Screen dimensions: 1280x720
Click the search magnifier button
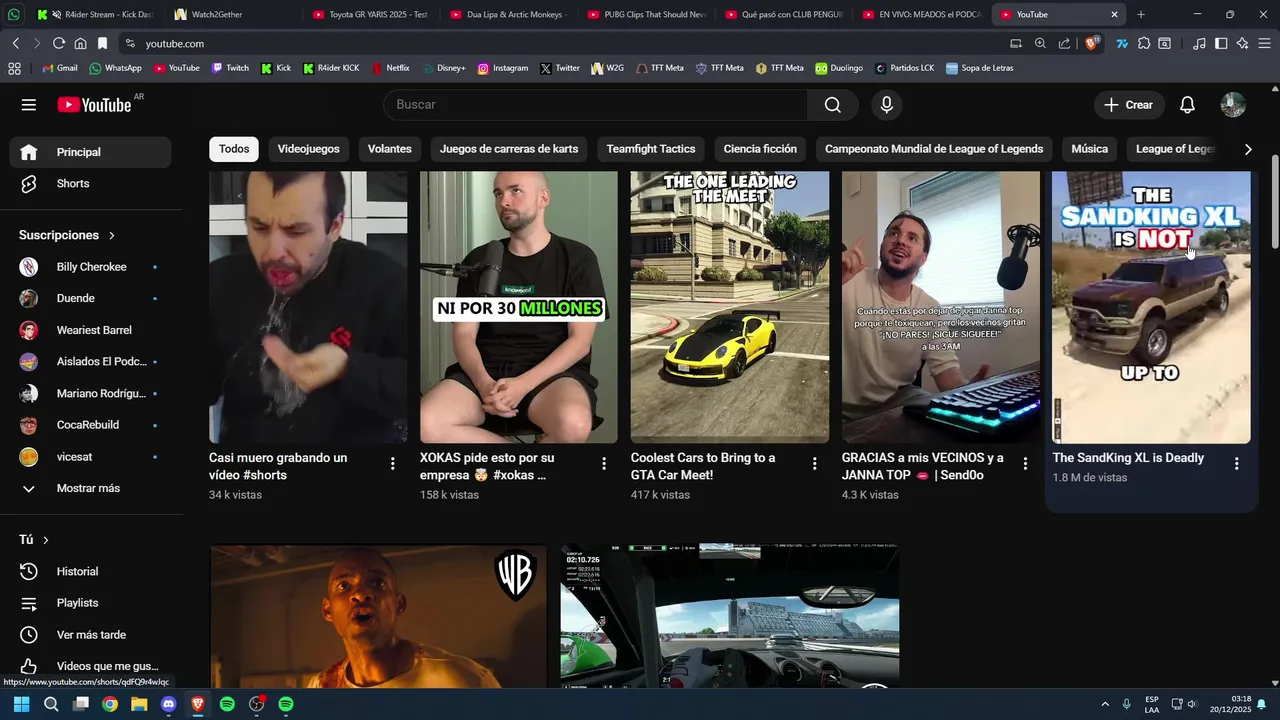(x=833, y=105)
